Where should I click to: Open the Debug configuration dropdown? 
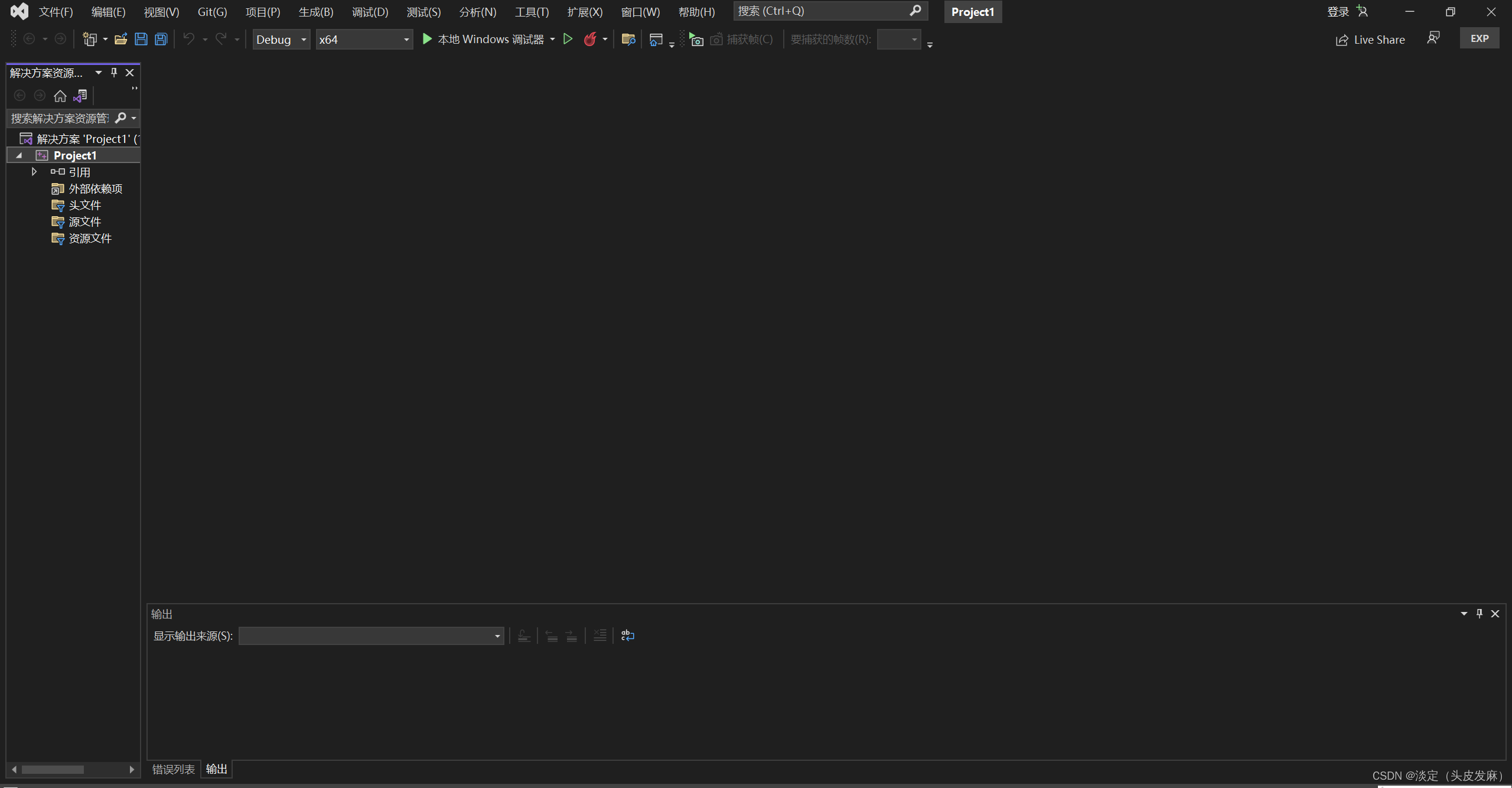tap(281, 40)
